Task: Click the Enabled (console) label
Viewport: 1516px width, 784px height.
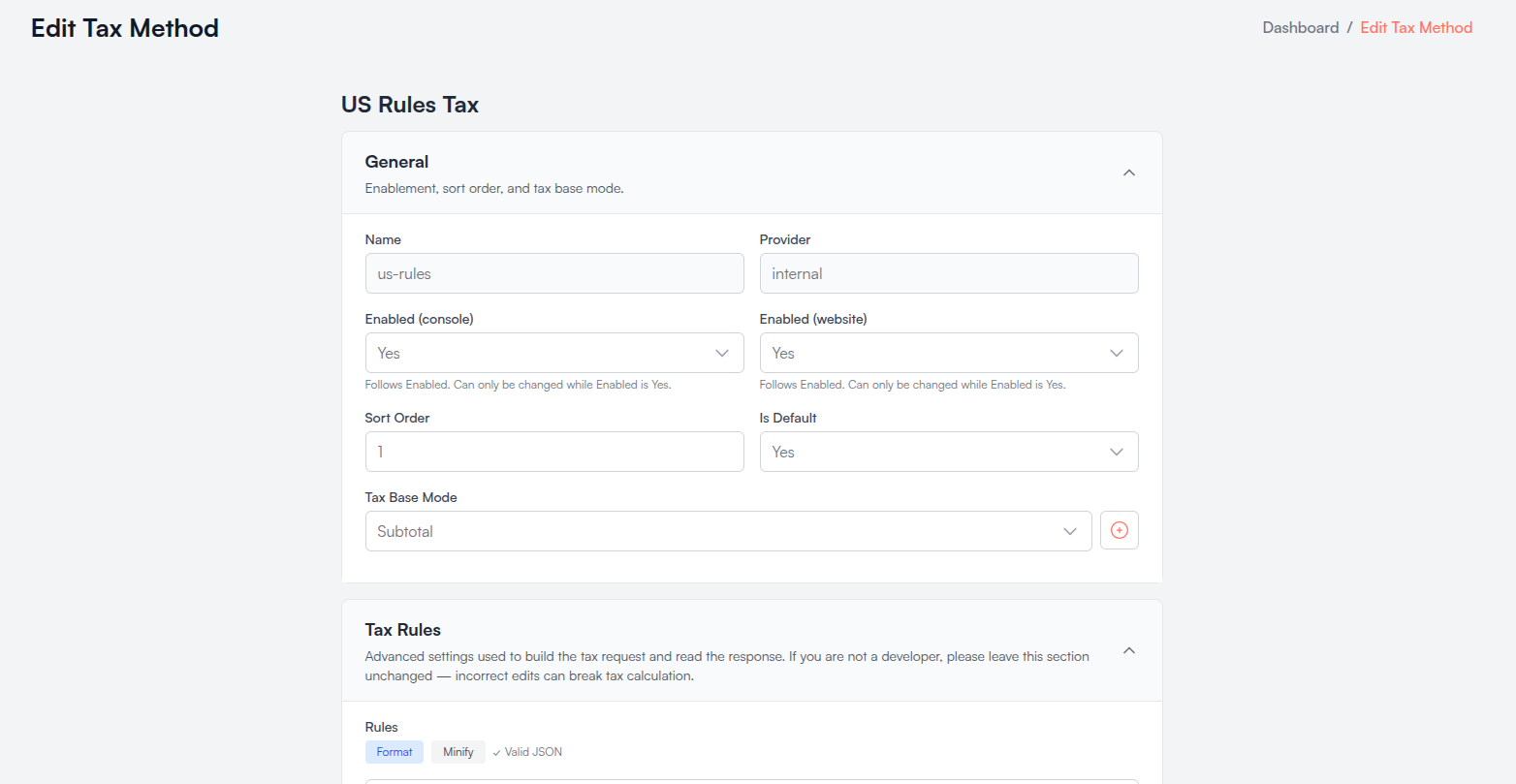Action: click(420, 319)
